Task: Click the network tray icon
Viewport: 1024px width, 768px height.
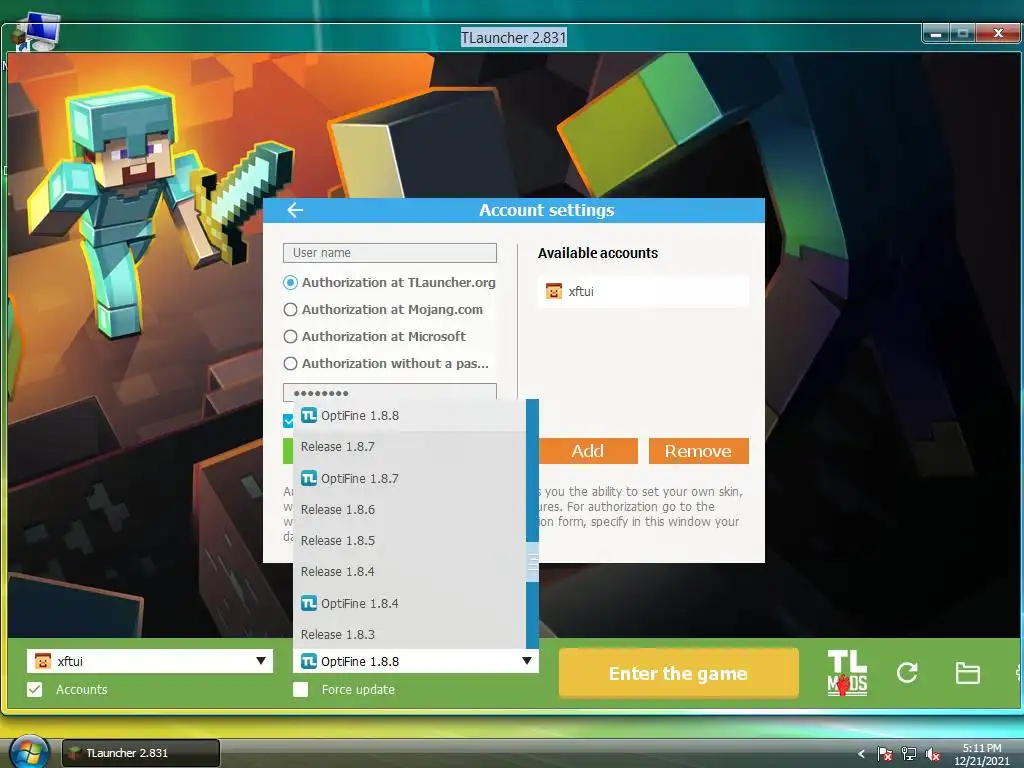Action: pyautogui.click(x=908, y=754)
